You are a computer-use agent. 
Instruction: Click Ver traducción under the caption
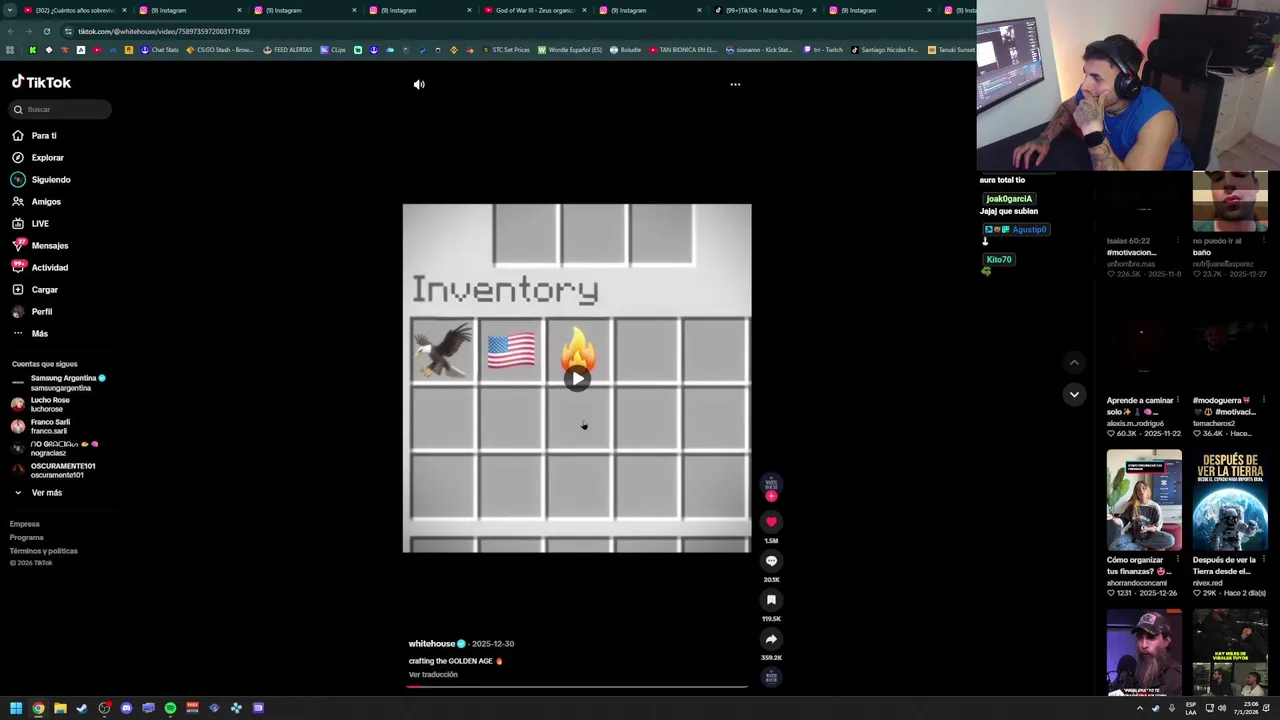433,675
